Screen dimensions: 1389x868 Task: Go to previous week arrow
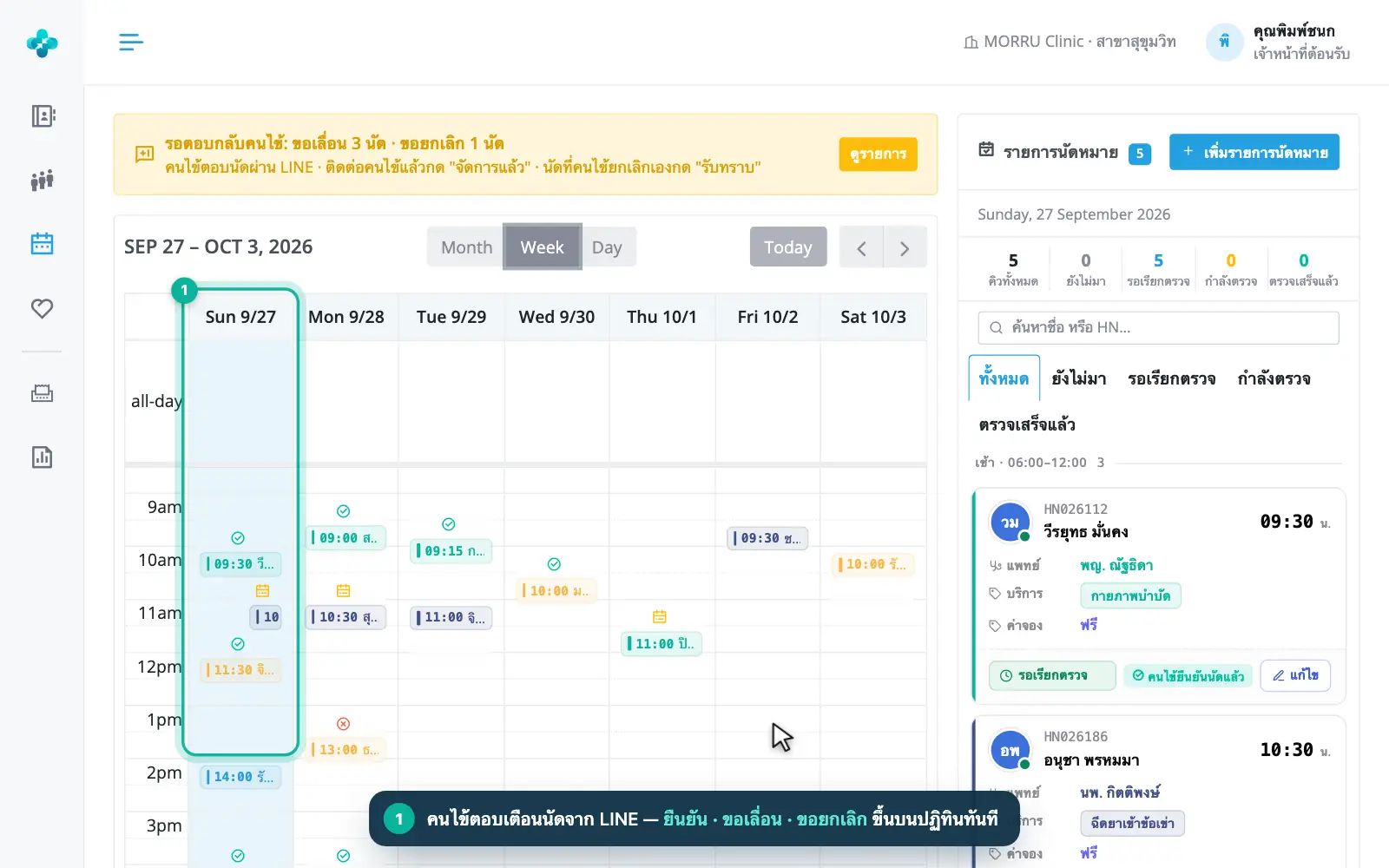point(861,247)
